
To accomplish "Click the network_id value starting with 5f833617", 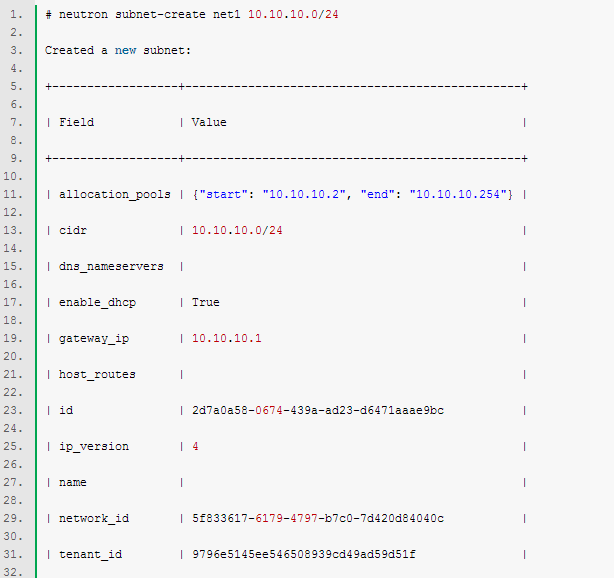I will tap(317, 518).
